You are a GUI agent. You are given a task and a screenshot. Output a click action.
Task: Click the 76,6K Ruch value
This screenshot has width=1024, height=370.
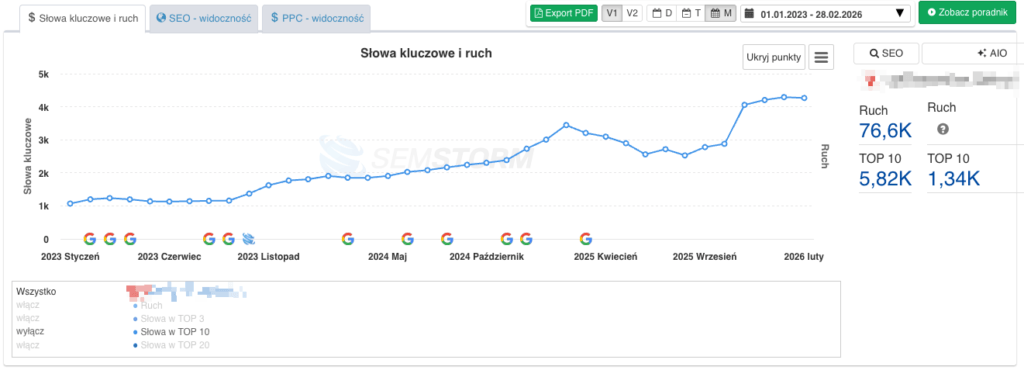[x=885, y=131]
